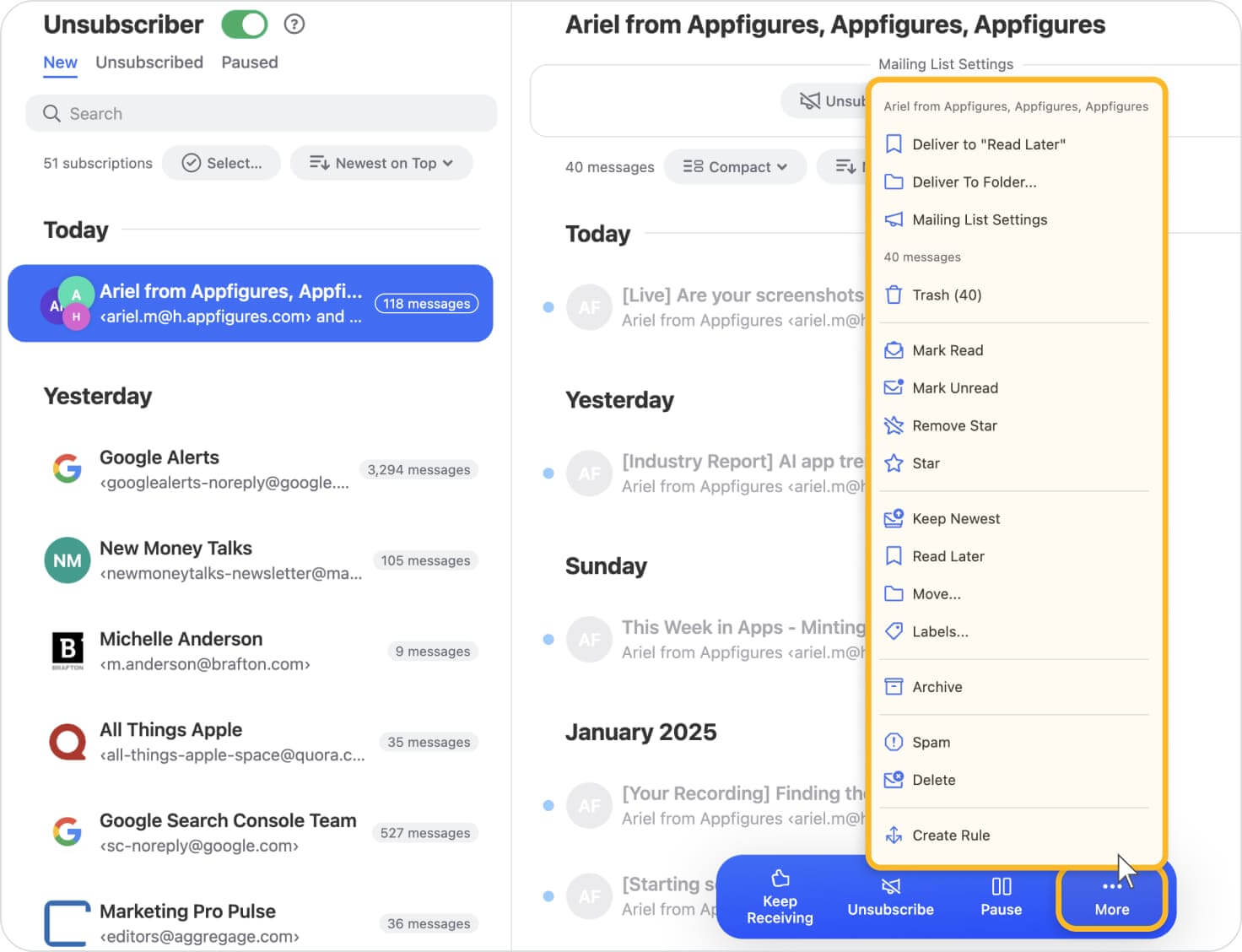Open Deliver To Folder... menu item
The height and width of the screenshot is (952, 1242).
[x=974, y=182]
